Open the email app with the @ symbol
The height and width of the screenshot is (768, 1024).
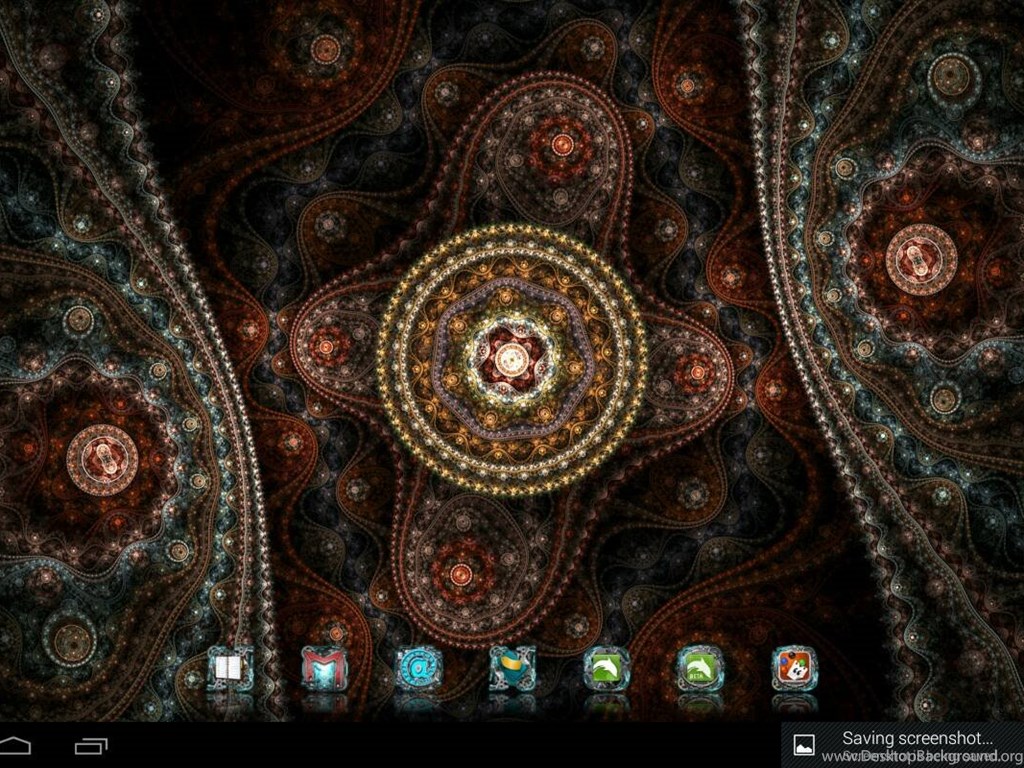click(x=418, y=668)
